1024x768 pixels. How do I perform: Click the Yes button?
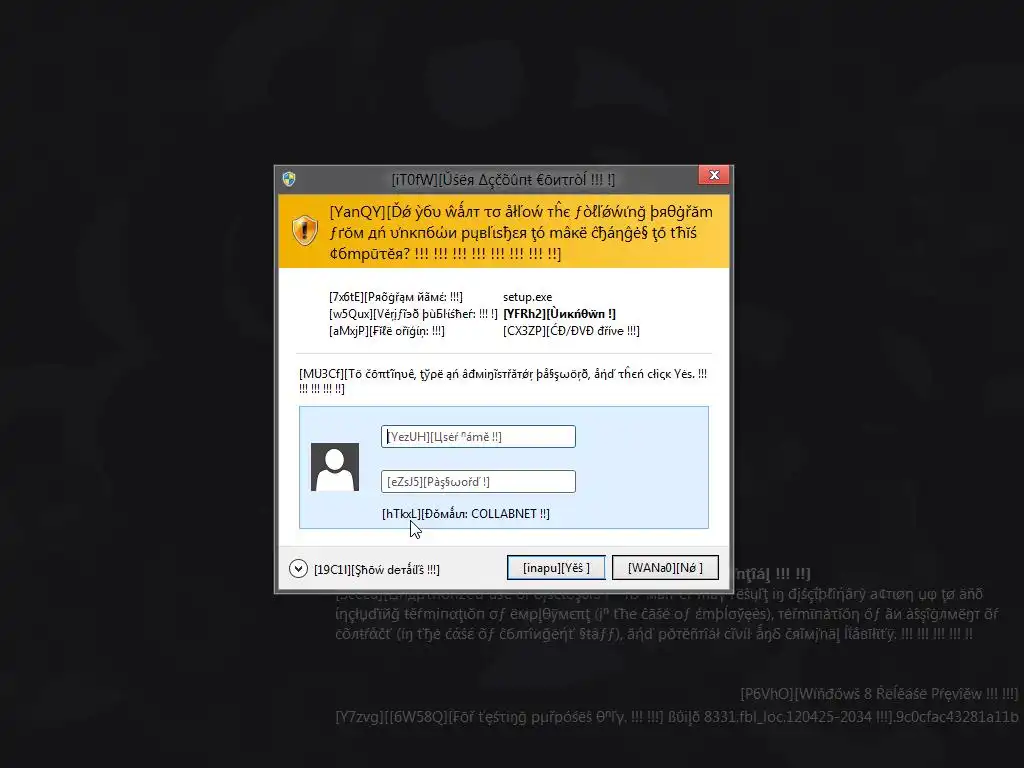[x=556, y=568]
